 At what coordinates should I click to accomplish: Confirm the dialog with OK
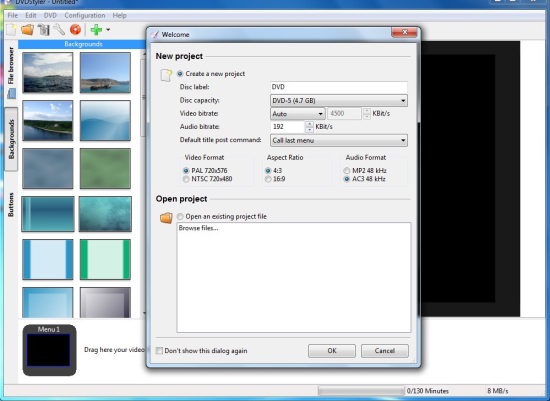[x=332, y=351]
